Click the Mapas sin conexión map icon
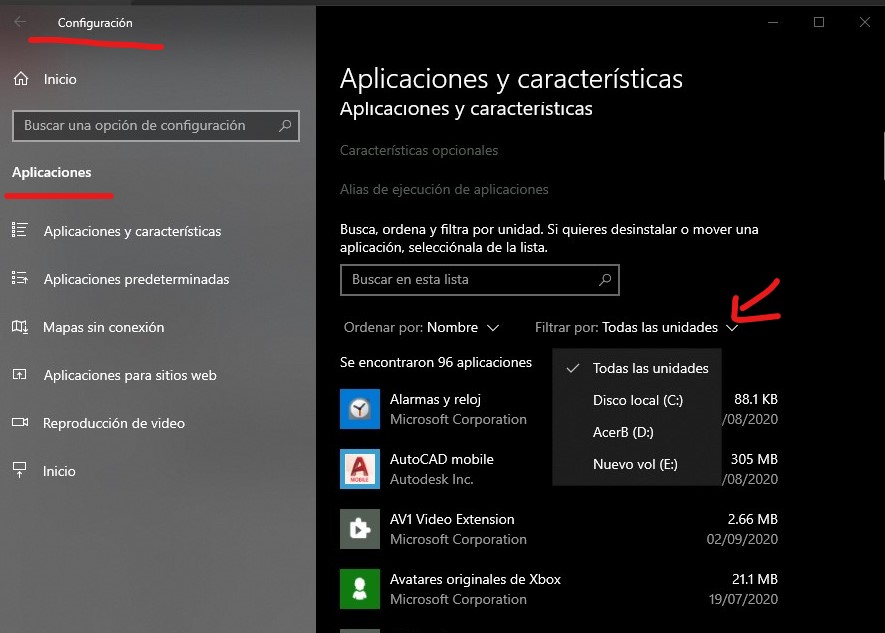The image size is (885, 633). (x=20, y=327)
